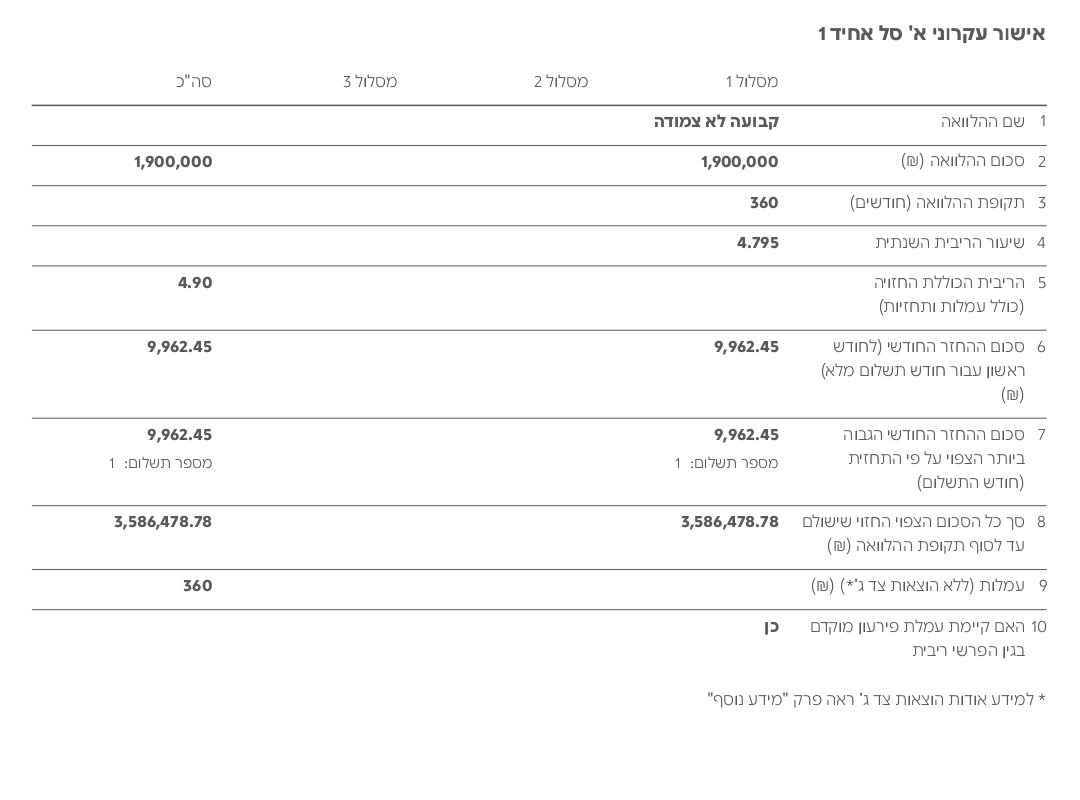The width and height of the screenshot is (1080, 800).
Task: Click the loan name "קבועה לא צמודה"
Action: [x=716, y=122]
